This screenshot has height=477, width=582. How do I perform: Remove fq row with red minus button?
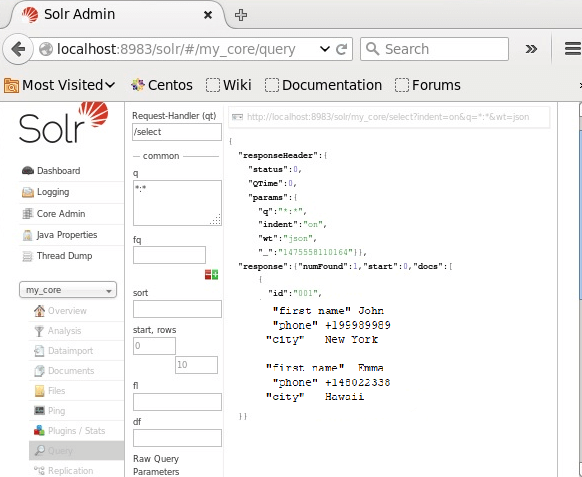208,275
